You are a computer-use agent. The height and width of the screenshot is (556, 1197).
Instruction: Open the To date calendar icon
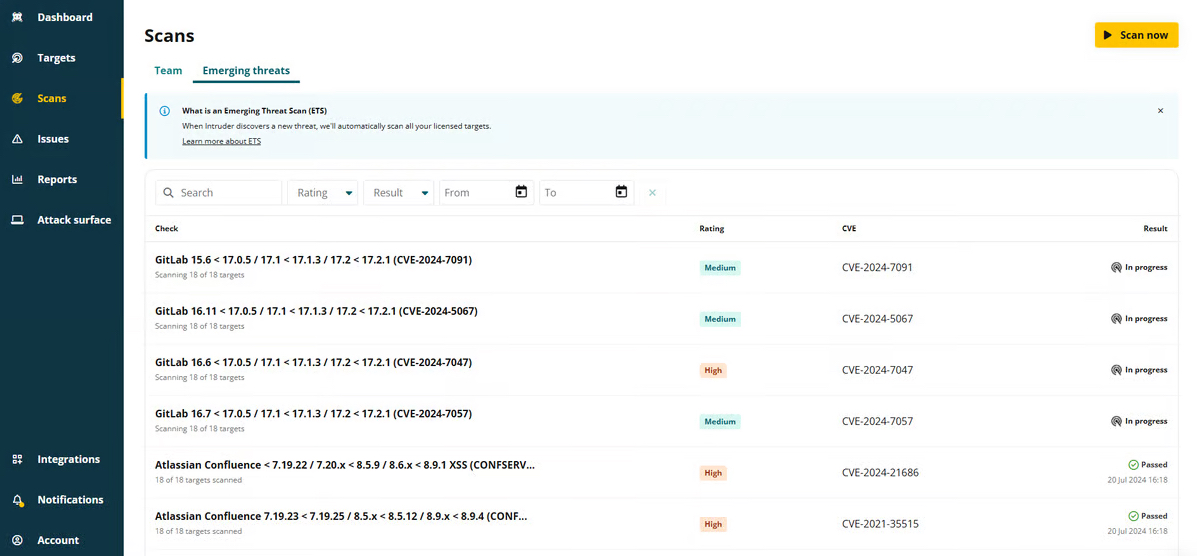[x=621, y=192]
